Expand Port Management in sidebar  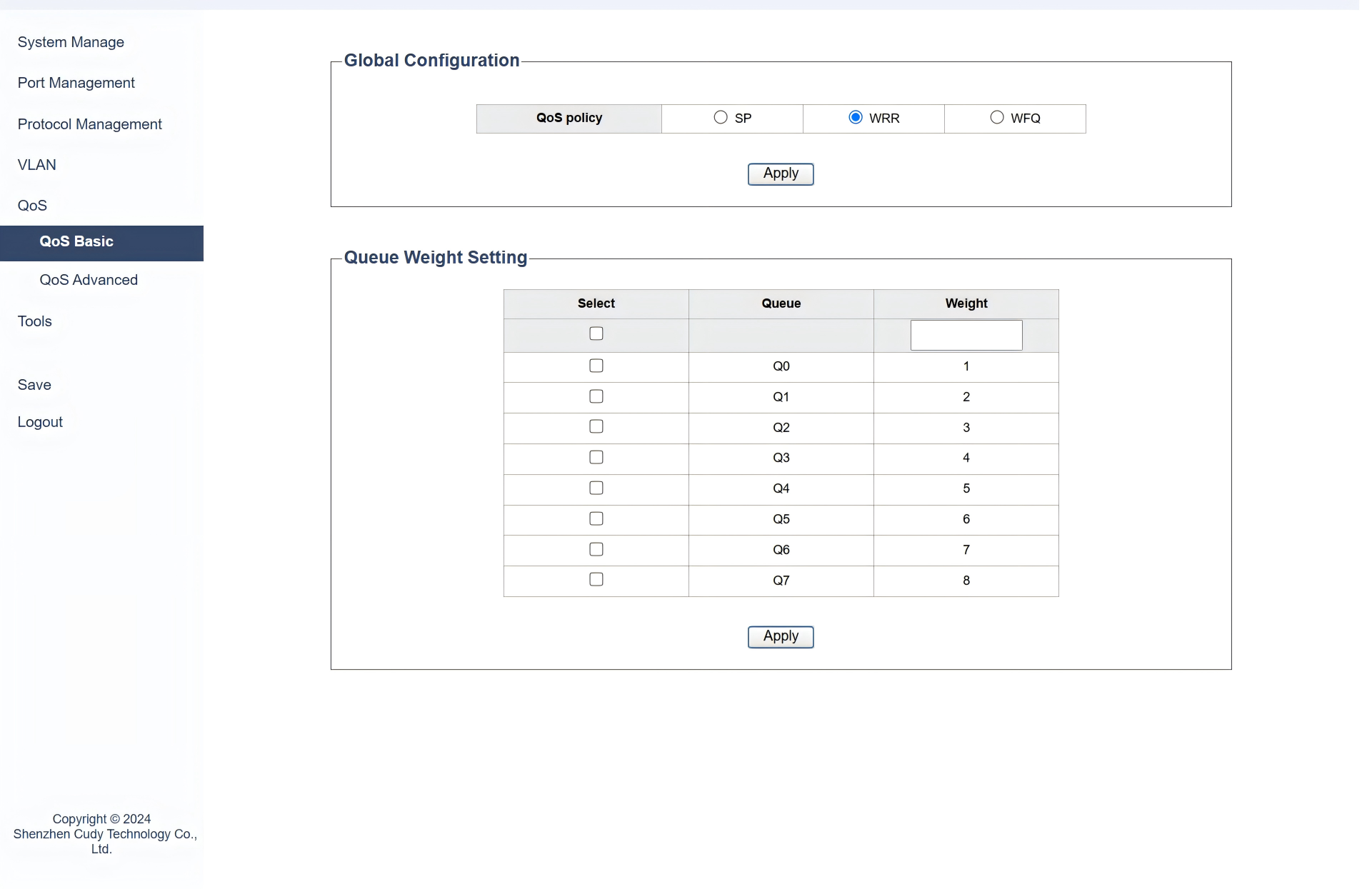76,83
